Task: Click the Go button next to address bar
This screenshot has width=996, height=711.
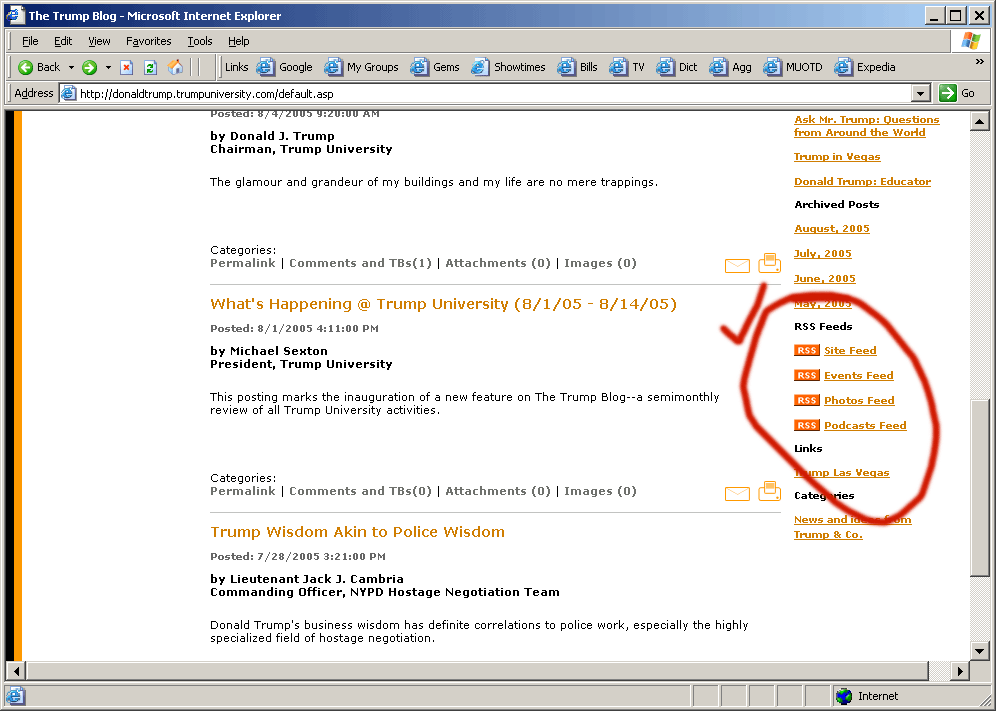Action: click(x=957, y=93)
